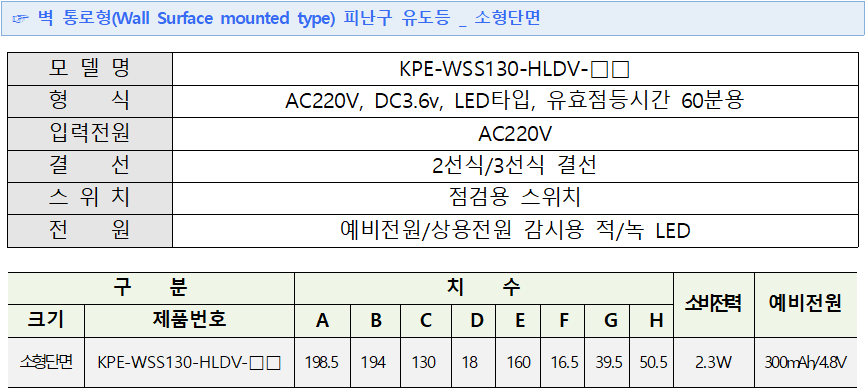Click the '194' value under B
The height and width of the screenshot is (389, 866).
point(373,363)
